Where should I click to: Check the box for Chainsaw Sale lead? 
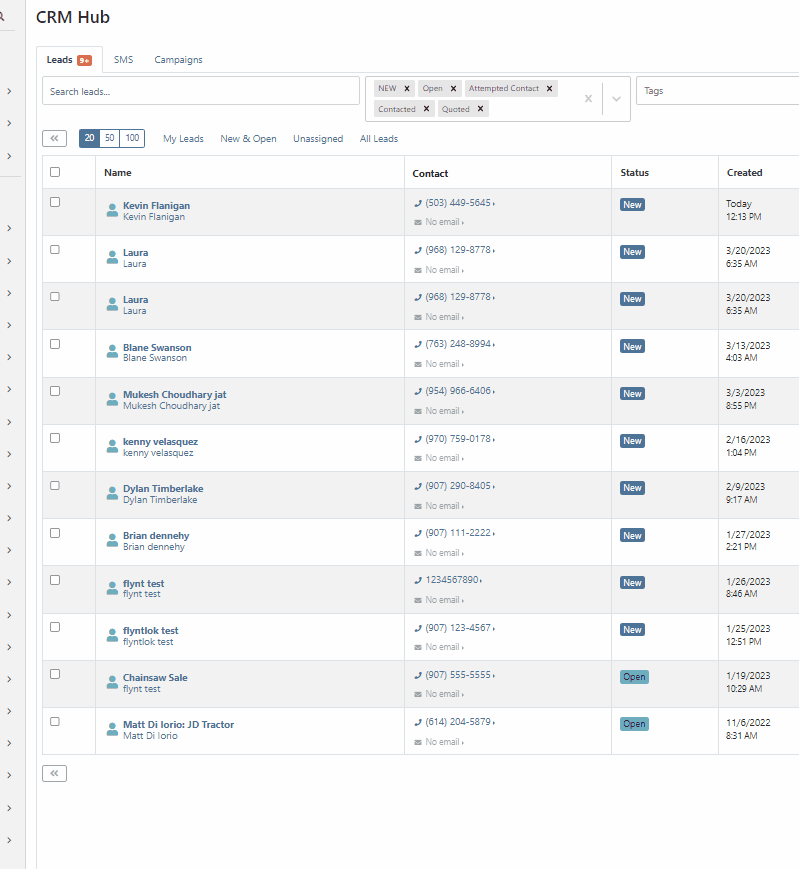pyautogui.click(x=55, y=674)
